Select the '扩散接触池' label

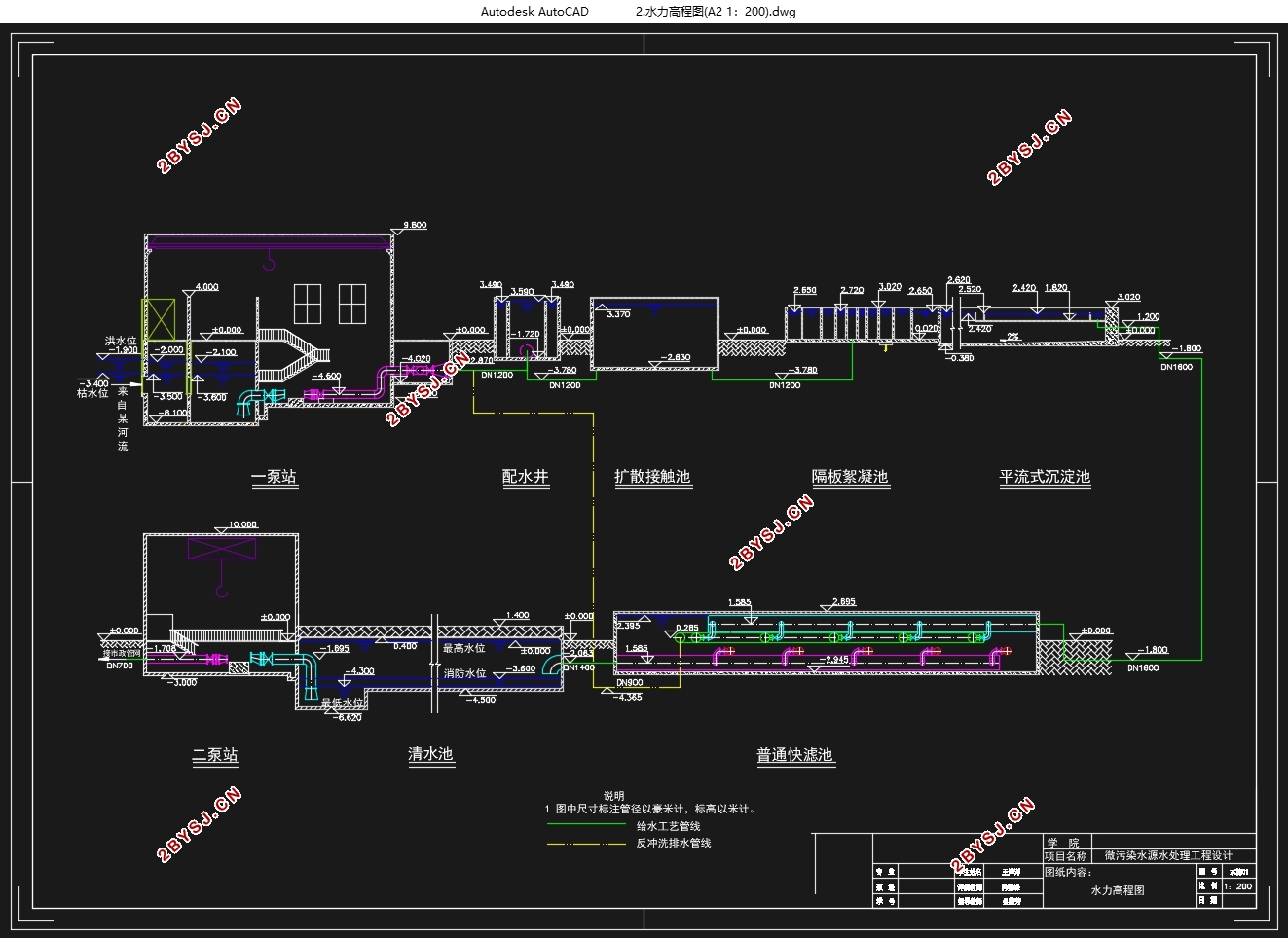652,477
